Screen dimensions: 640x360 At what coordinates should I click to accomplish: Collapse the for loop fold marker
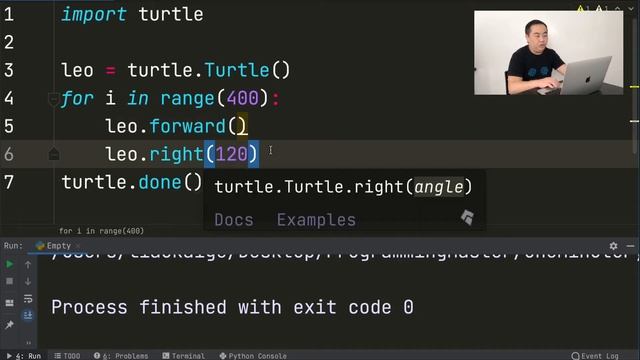53,99
